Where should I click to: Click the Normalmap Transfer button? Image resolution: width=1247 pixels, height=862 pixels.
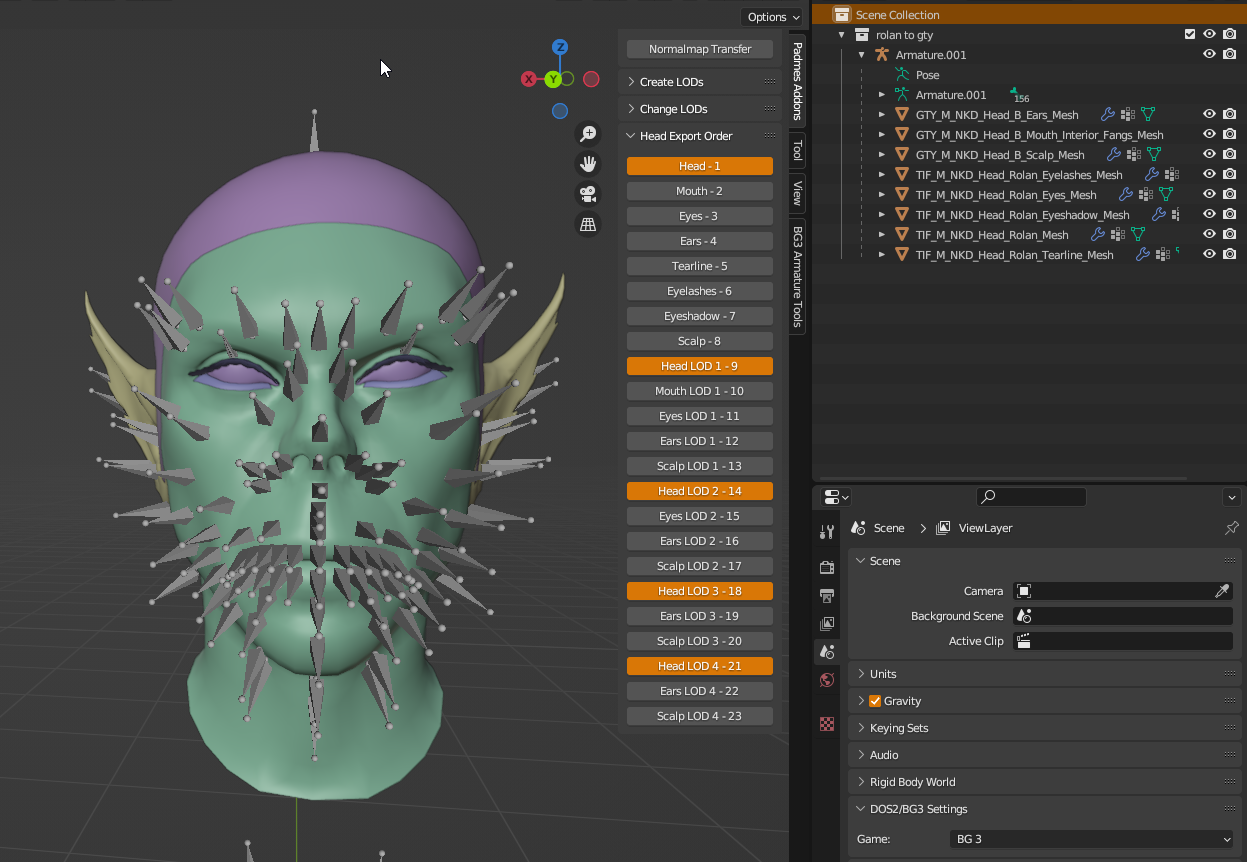(x=700, y=49)
